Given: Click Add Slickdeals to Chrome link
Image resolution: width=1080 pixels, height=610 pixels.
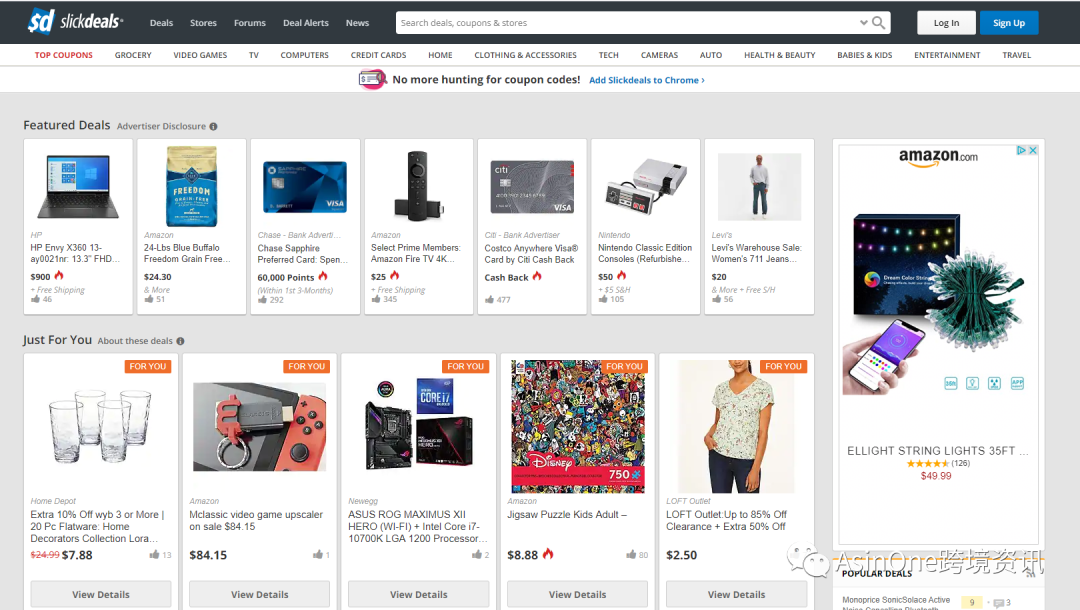Looking at the screenshot, I should click(647, 80).
